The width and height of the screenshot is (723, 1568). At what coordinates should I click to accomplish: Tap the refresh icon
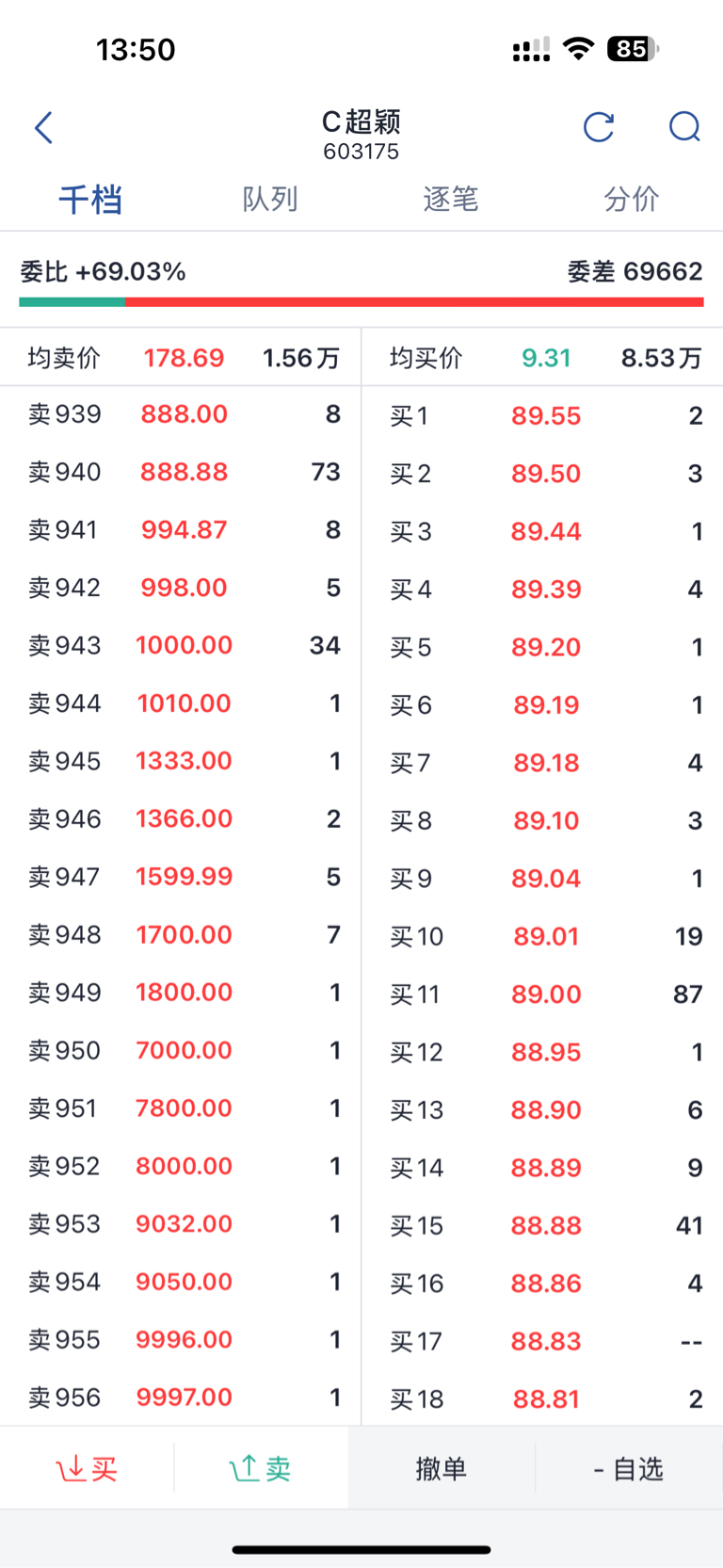click(x=599, y=127)
